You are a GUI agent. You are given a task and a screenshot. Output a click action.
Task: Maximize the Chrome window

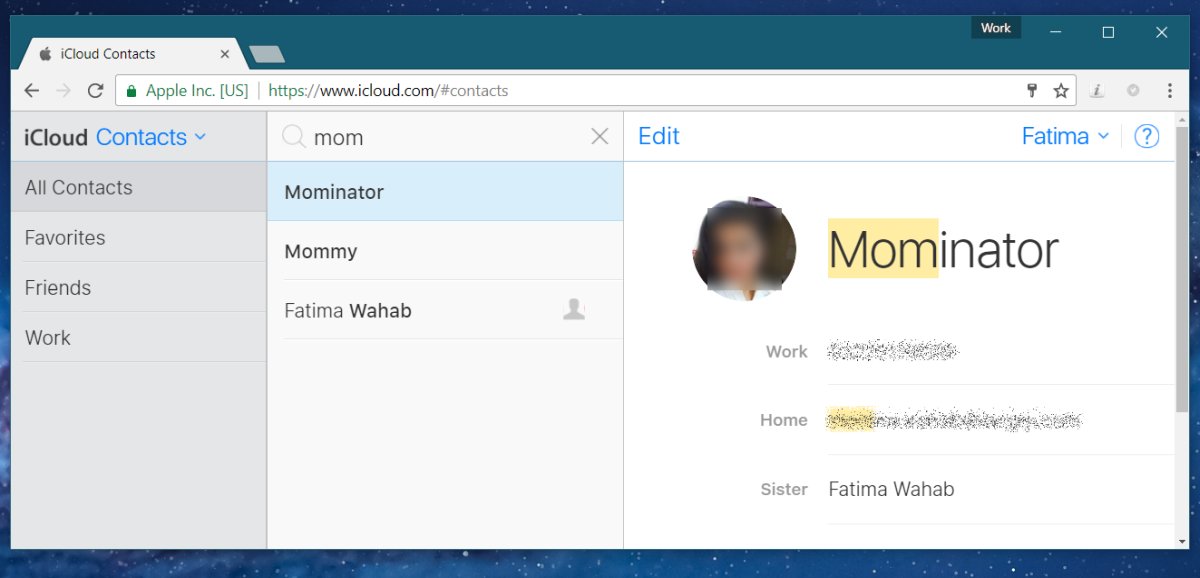coord(1108,32)
